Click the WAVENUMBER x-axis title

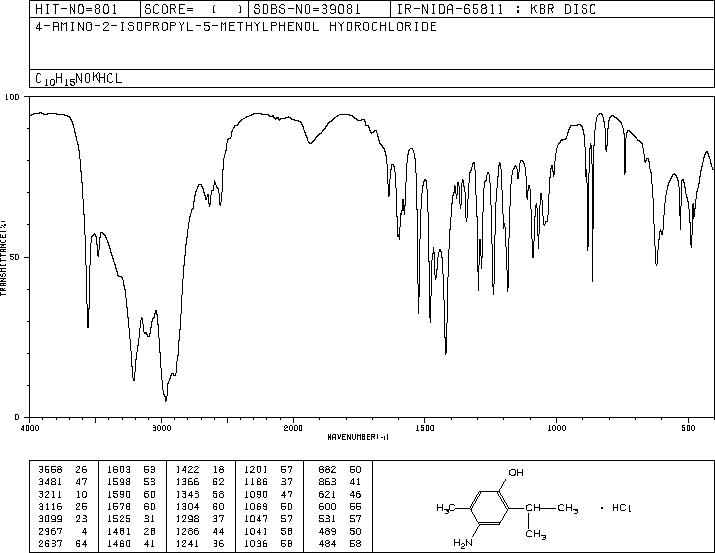pos(358,437)
